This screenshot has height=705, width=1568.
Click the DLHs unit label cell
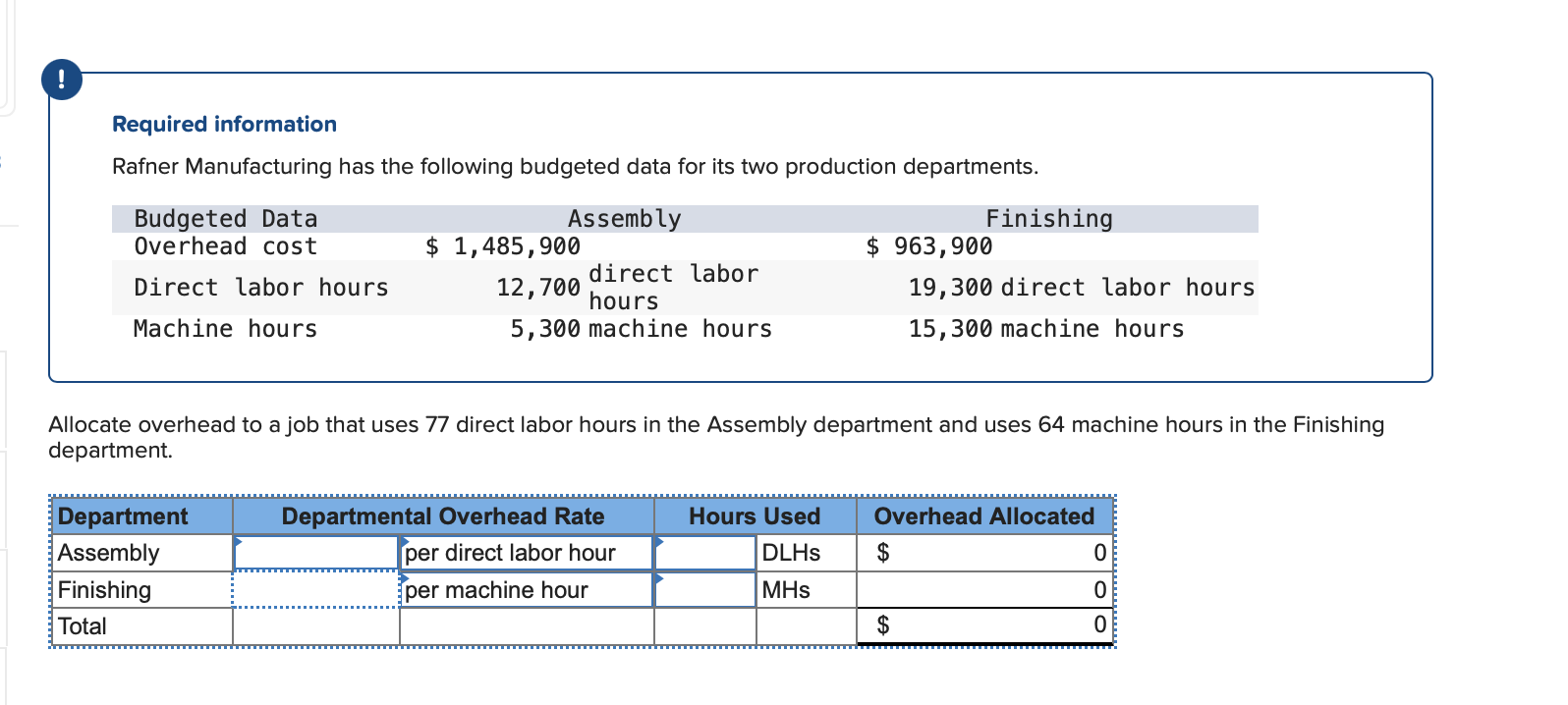pos(806,553)
